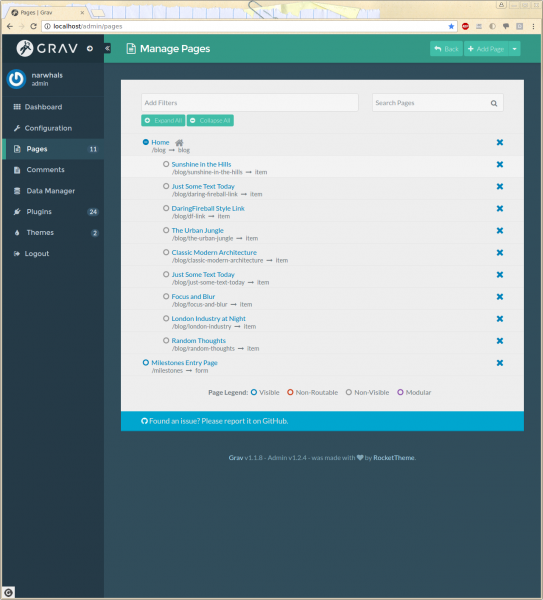The width and height of the screenshot is (543, 600).
Task: Click the status circle of Focus and Blur
Action: [x=166, y=296]
